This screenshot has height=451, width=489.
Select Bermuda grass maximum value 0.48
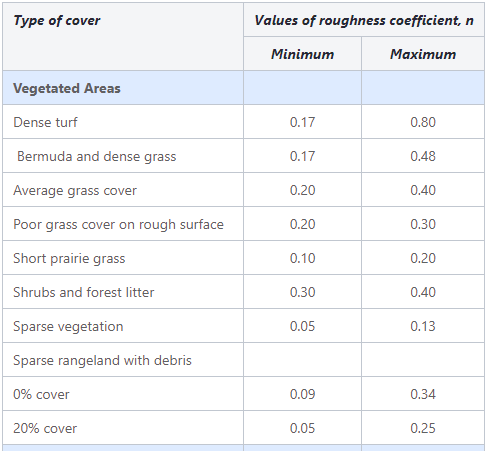pyautogui.click(x=423, y=156)
